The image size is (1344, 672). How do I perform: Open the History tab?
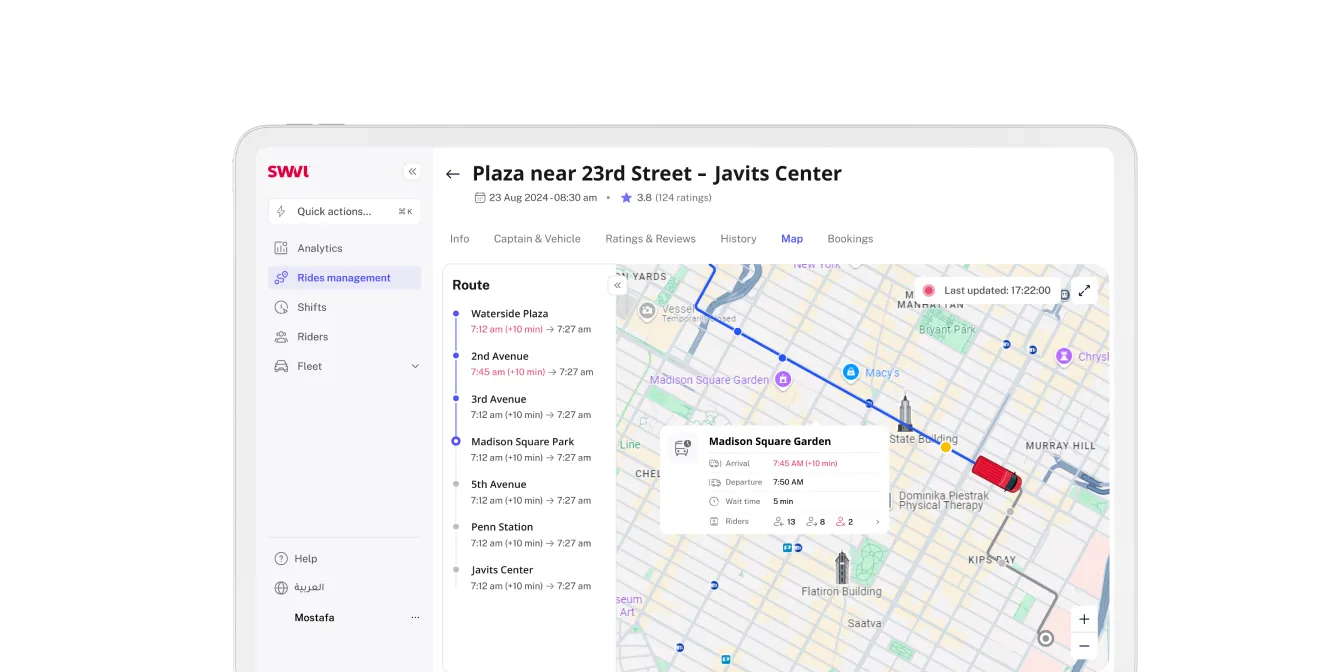tap(738, 239)
